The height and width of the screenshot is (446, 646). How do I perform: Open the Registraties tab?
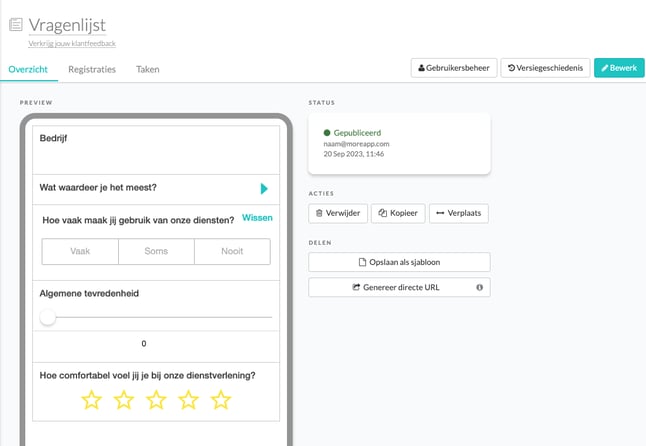92,69
